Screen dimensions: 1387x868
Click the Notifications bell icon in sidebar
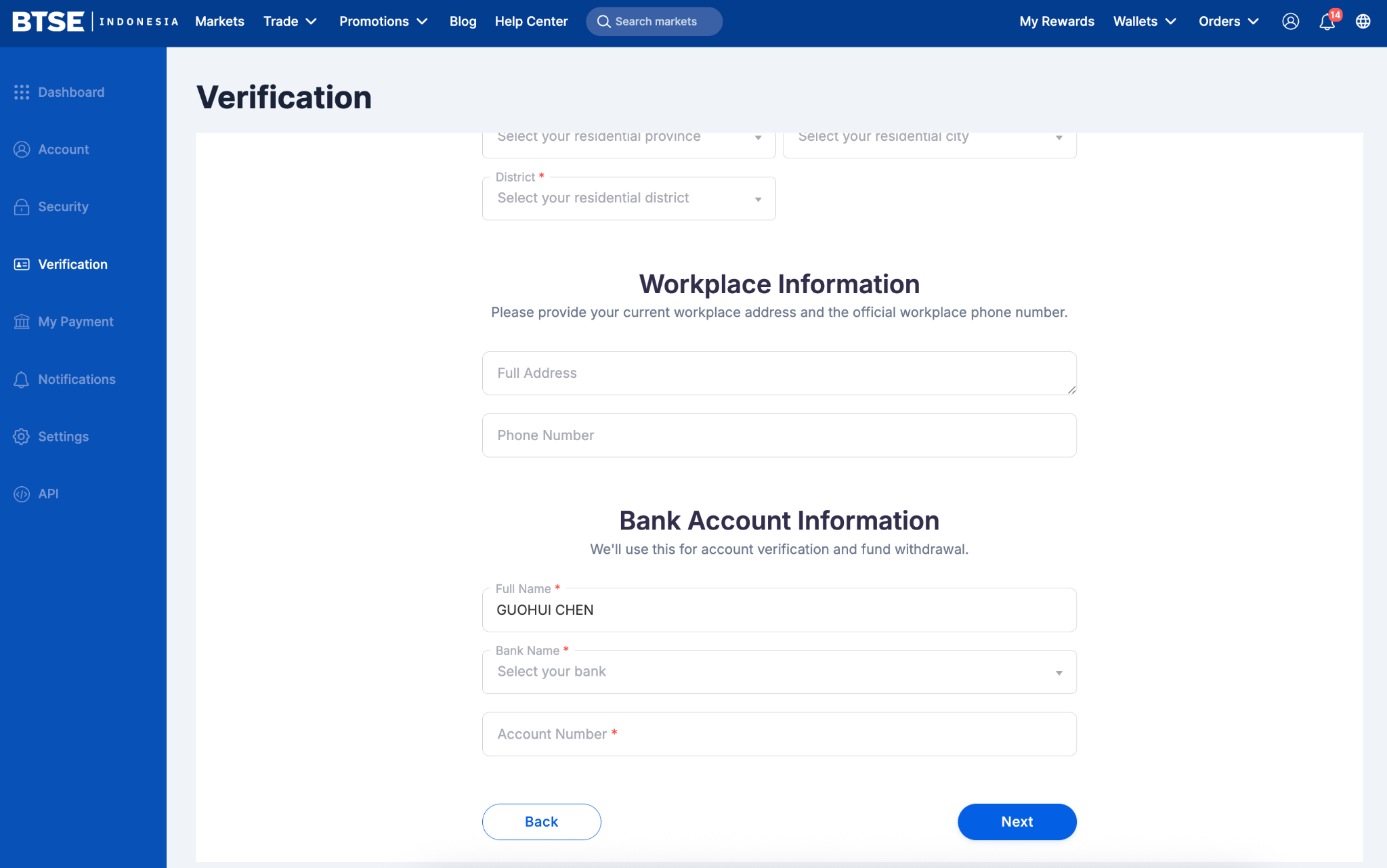[22, 379]
